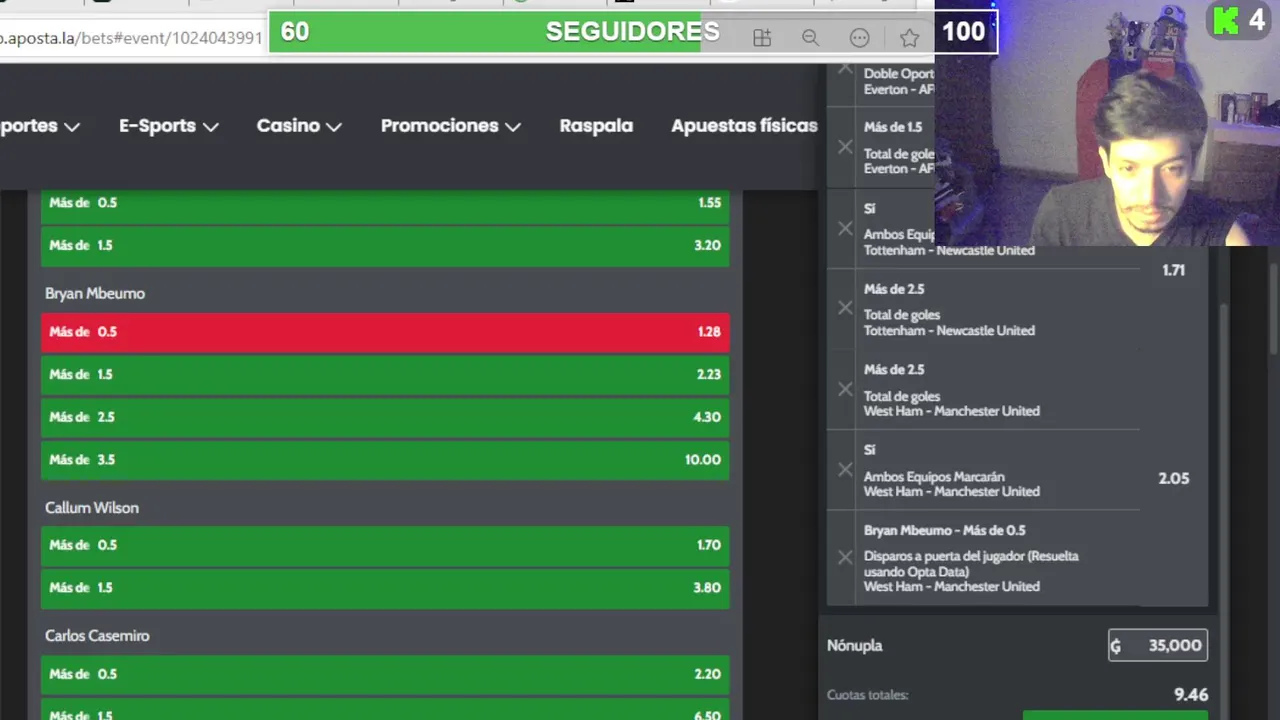Select Carlos Casemiro Más de 0.5 at 2.20

point(385,674)
